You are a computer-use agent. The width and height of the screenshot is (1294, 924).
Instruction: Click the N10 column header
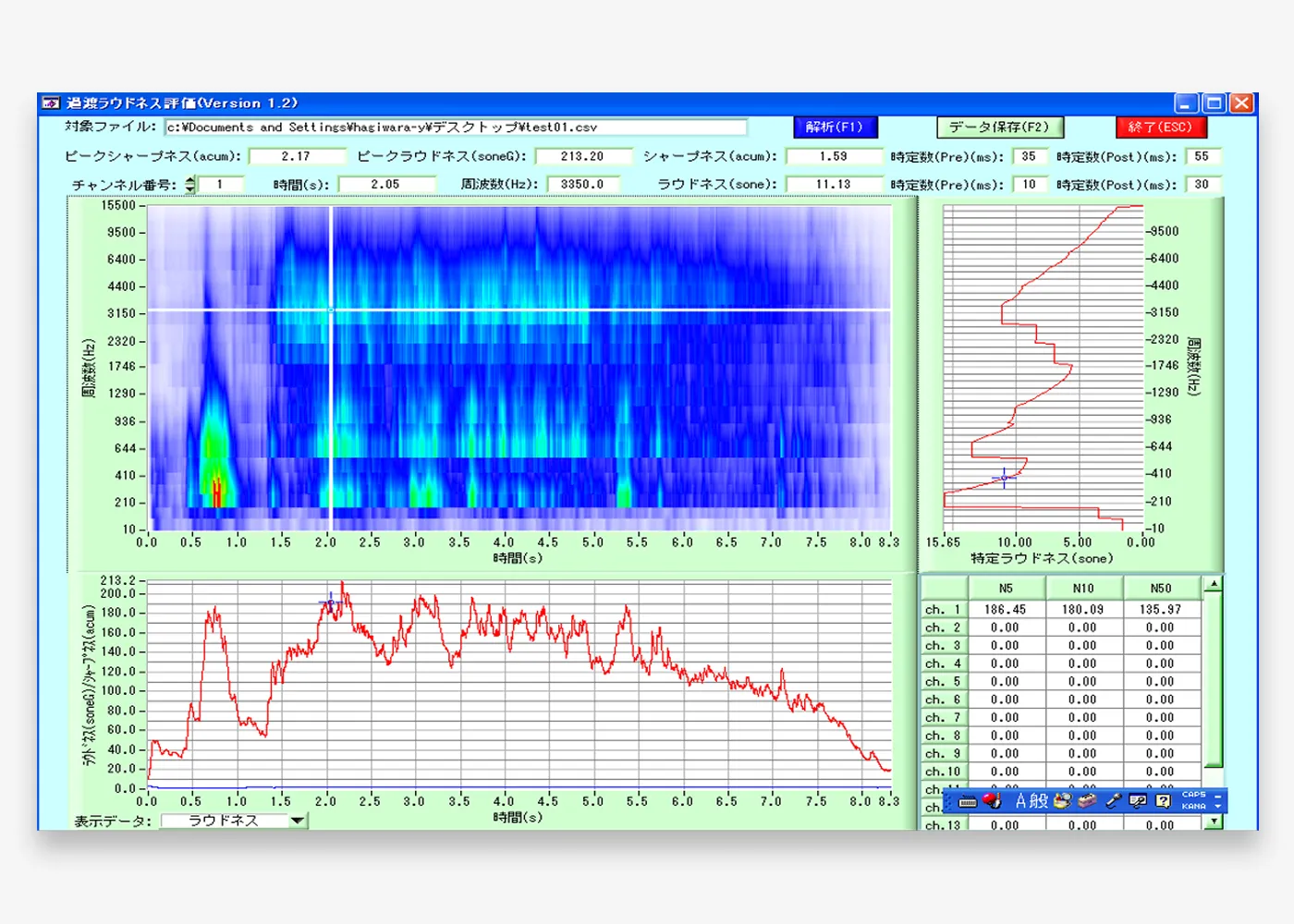1083,589
